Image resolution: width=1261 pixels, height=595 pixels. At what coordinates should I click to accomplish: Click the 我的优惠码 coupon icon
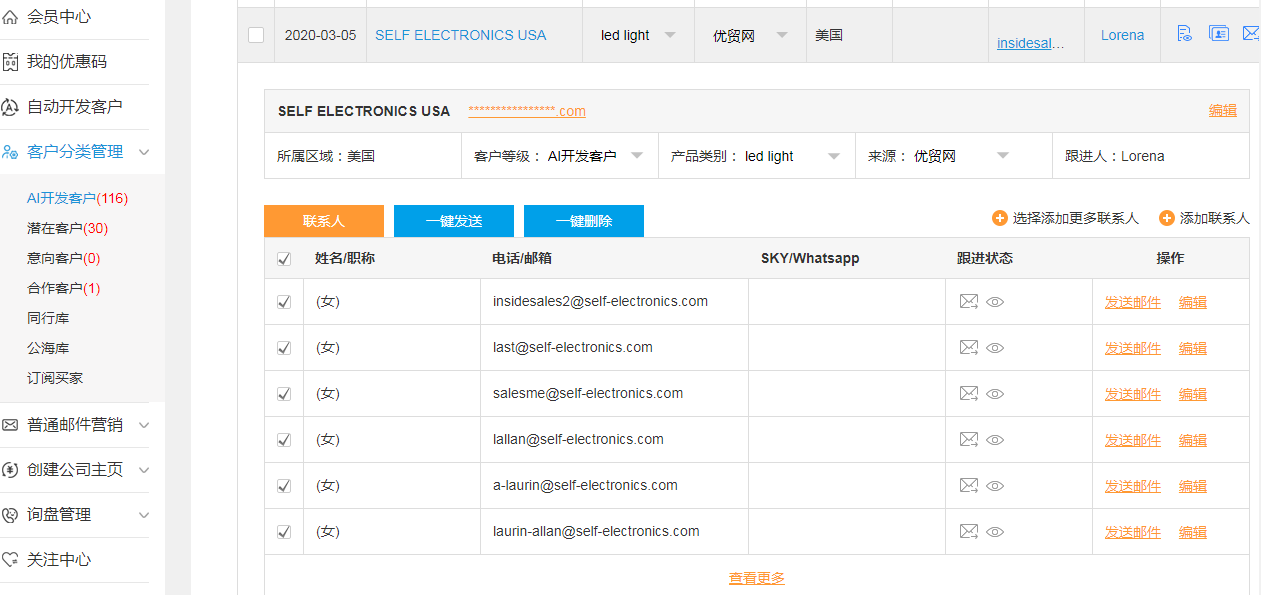[9, 62]
